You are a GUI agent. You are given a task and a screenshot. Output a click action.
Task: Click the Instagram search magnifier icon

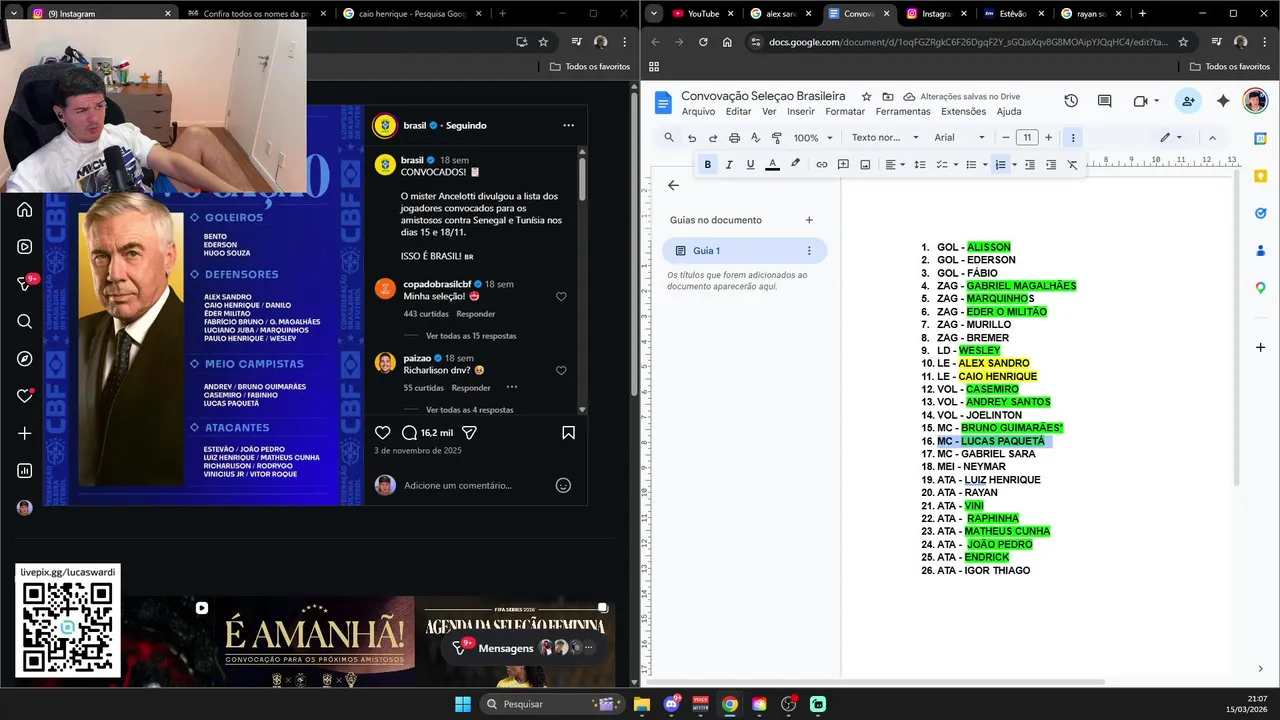pos(25,321)
